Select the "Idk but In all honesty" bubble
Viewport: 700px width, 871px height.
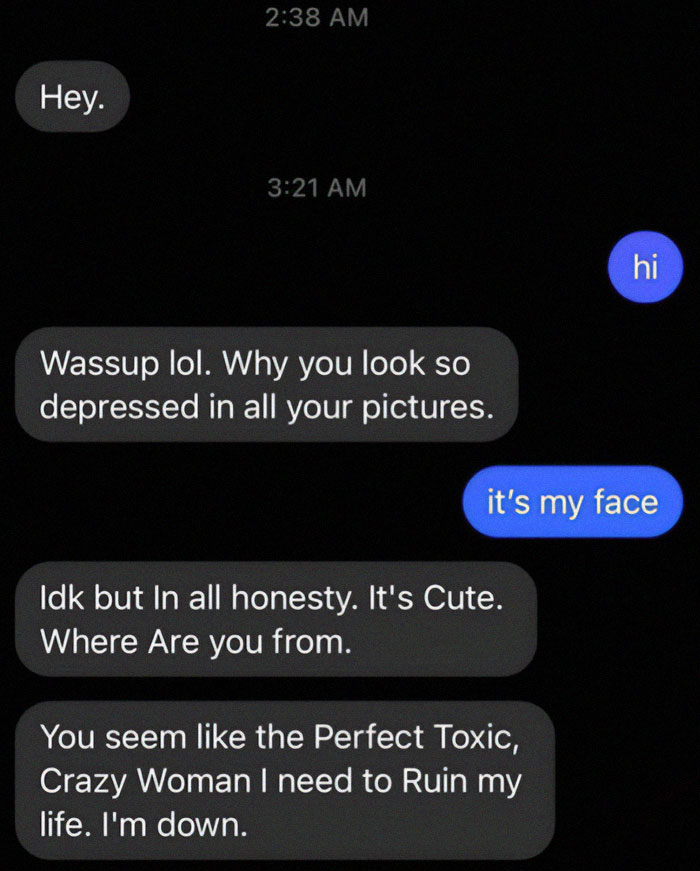(x=276, y=619)
